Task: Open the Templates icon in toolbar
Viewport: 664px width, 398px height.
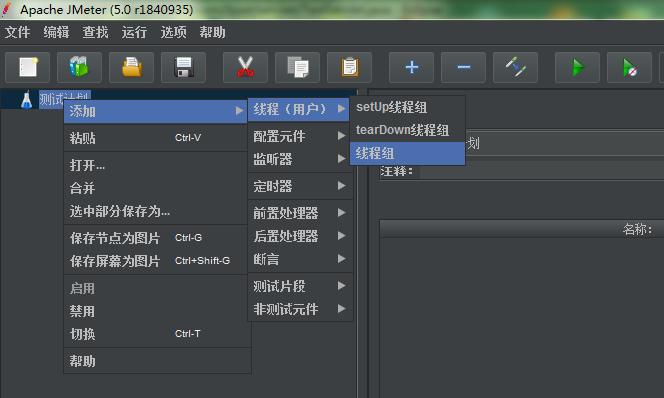Action: pyautogui.click(x=79, y=67)
